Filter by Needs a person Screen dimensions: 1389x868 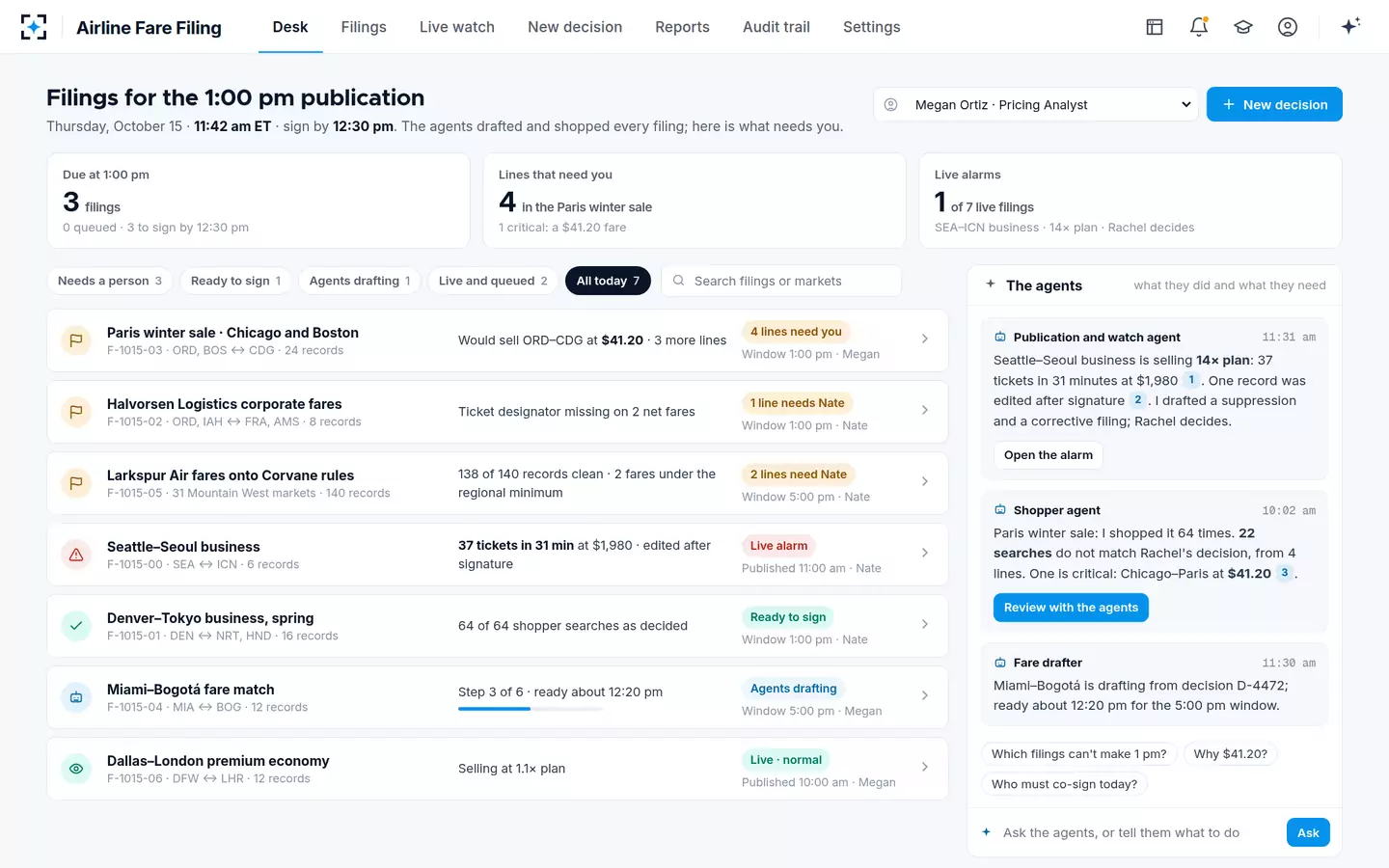(x=110, y=281)
